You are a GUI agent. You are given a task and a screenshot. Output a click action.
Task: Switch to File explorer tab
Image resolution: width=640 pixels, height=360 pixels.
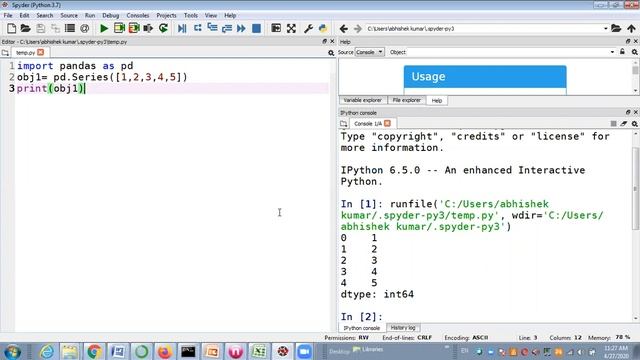407,100
